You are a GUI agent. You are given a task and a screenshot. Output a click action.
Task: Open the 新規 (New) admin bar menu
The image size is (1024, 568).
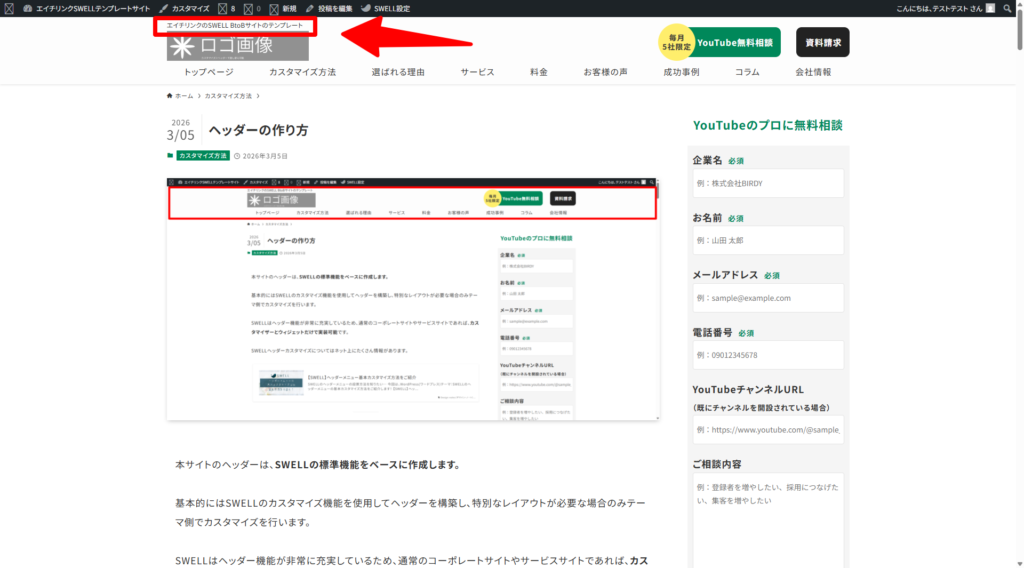pyautogui.click(x=283, y=8)
